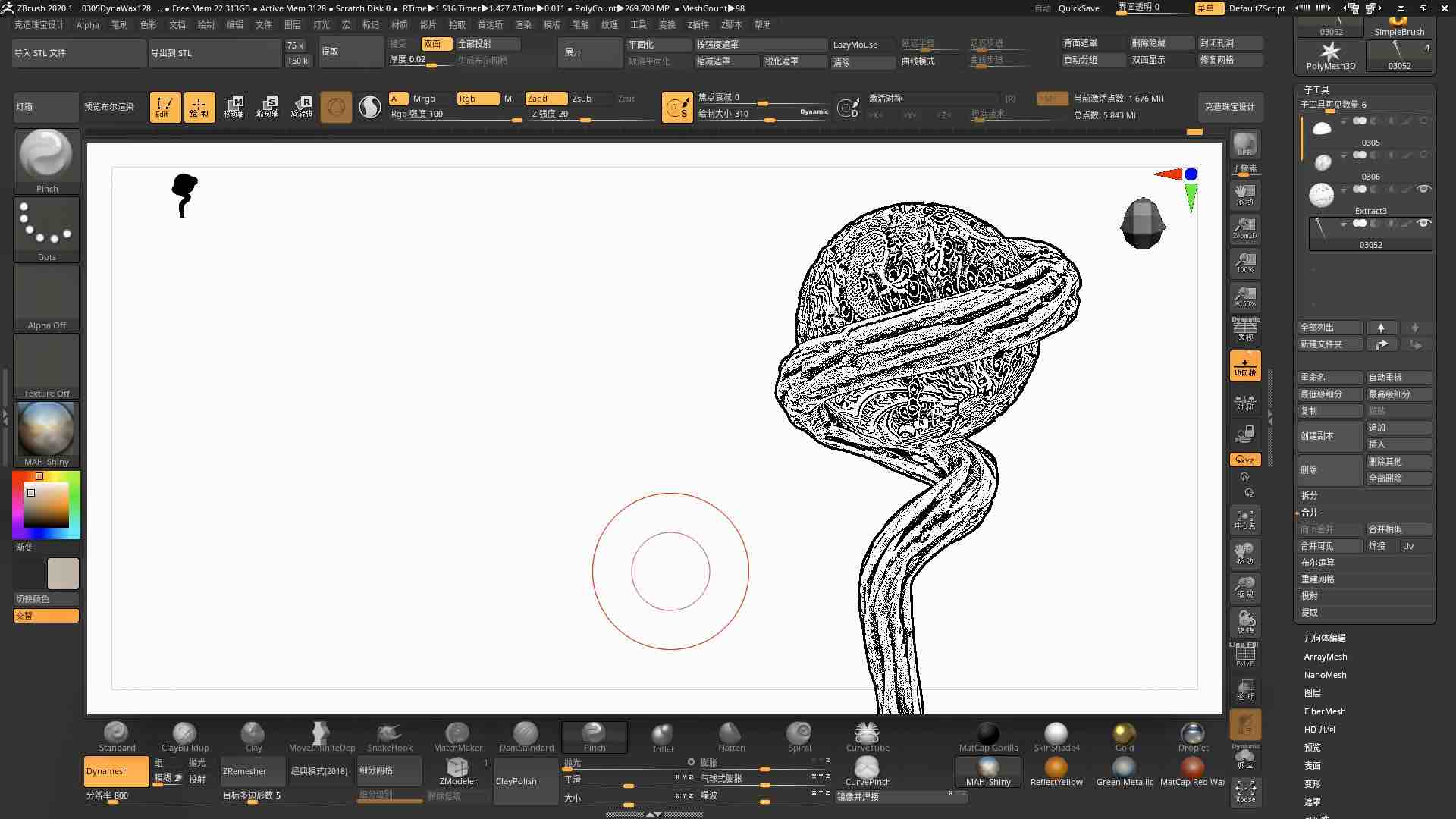This screenshot has height=819, width=1456.
Task: Click the Zoom2D icon on the right shelf
Action: pyautogui.click(x=1244, y=228)
